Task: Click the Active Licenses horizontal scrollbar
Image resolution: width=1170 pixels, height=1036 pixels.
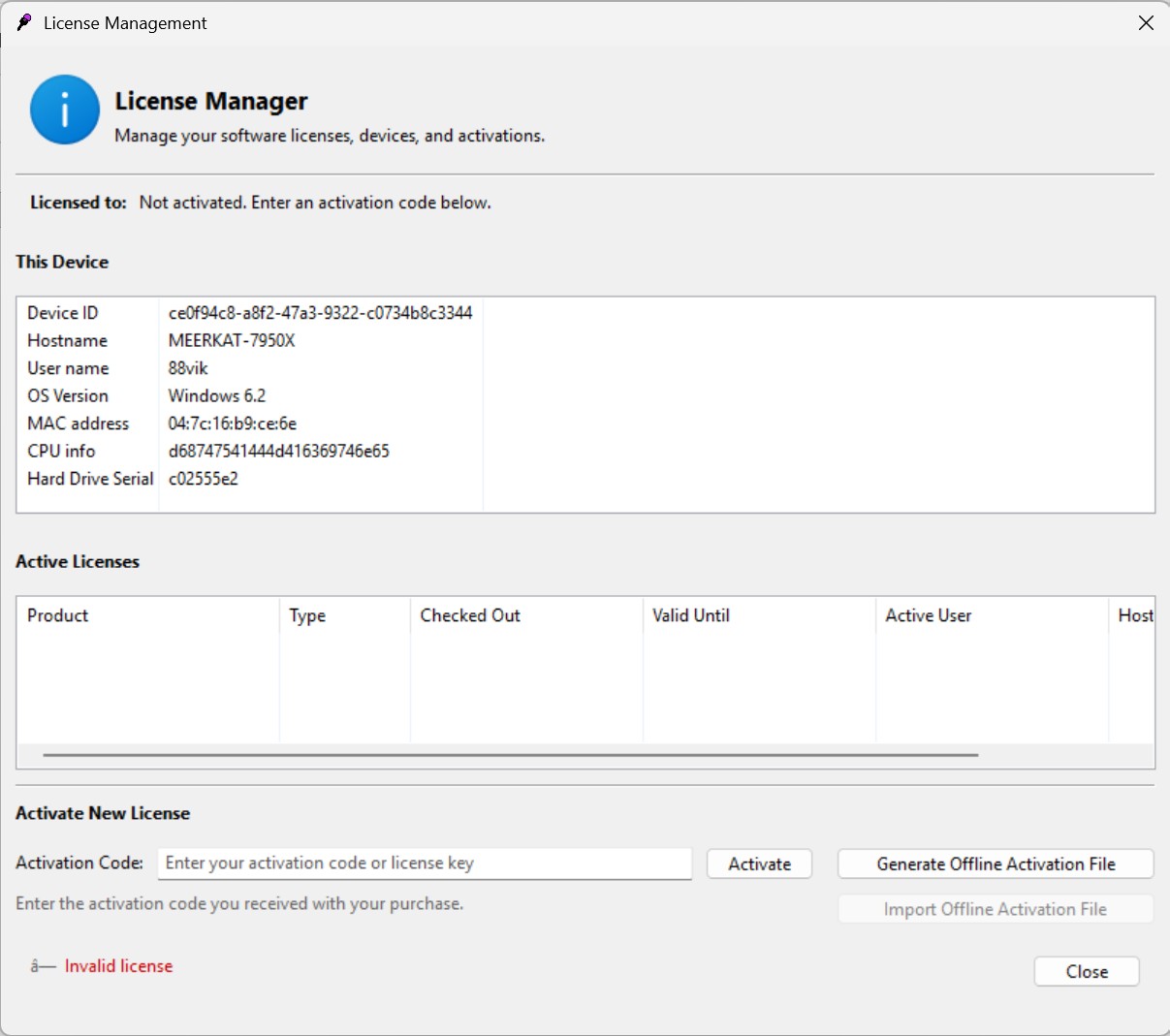Action: point(511,754)
